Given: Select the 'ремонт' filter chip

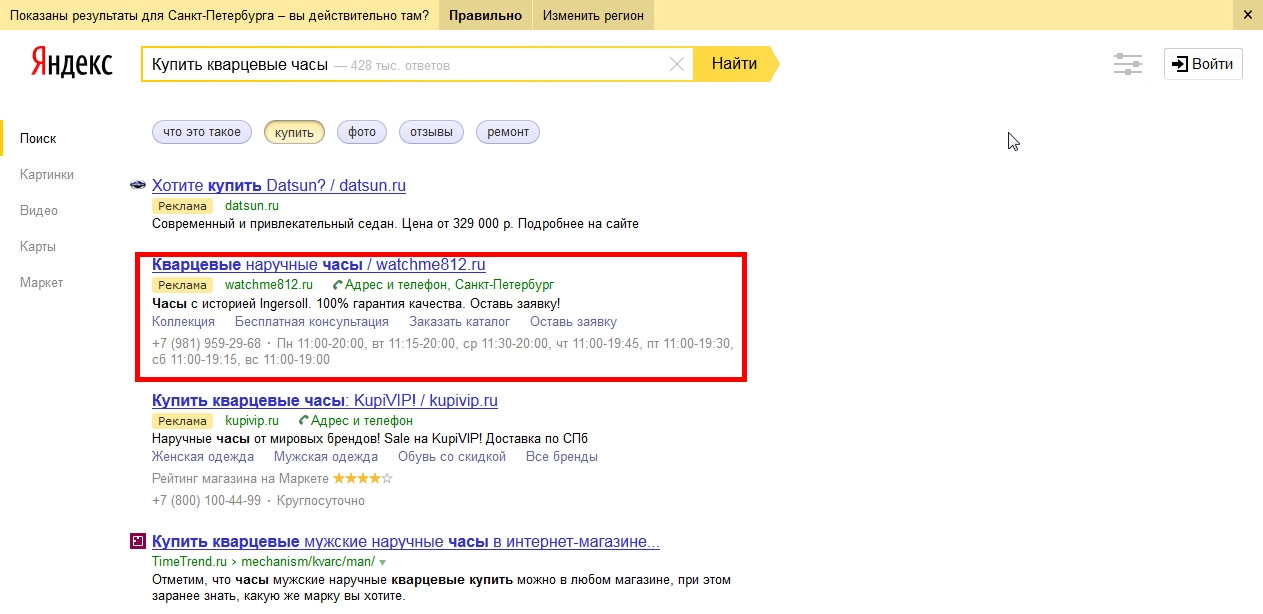Looking at the screenshot, I should pyautogui.click(x=508, y=132).
